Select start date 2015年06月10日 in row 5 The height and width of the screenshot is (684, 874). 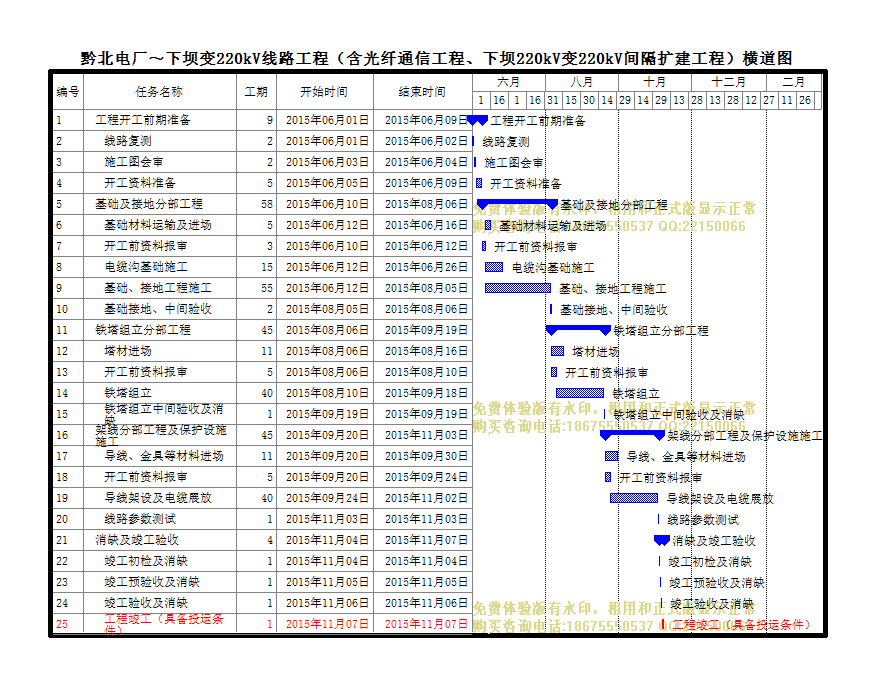click(x=327, y=204)
